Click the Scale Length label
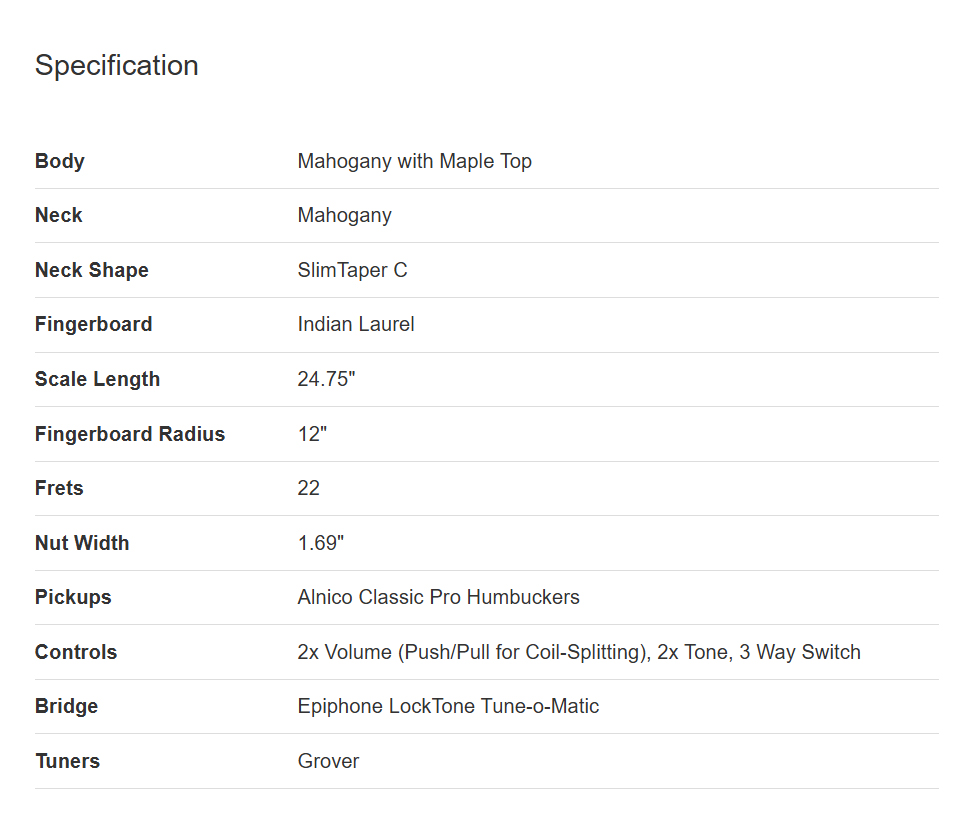 [x=97, y=379]
